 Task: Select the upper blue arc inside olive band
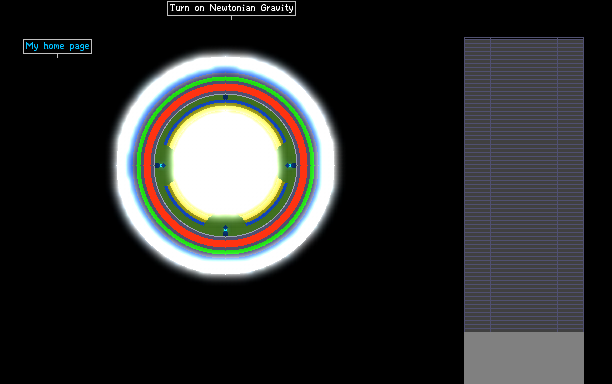(225, 102)
